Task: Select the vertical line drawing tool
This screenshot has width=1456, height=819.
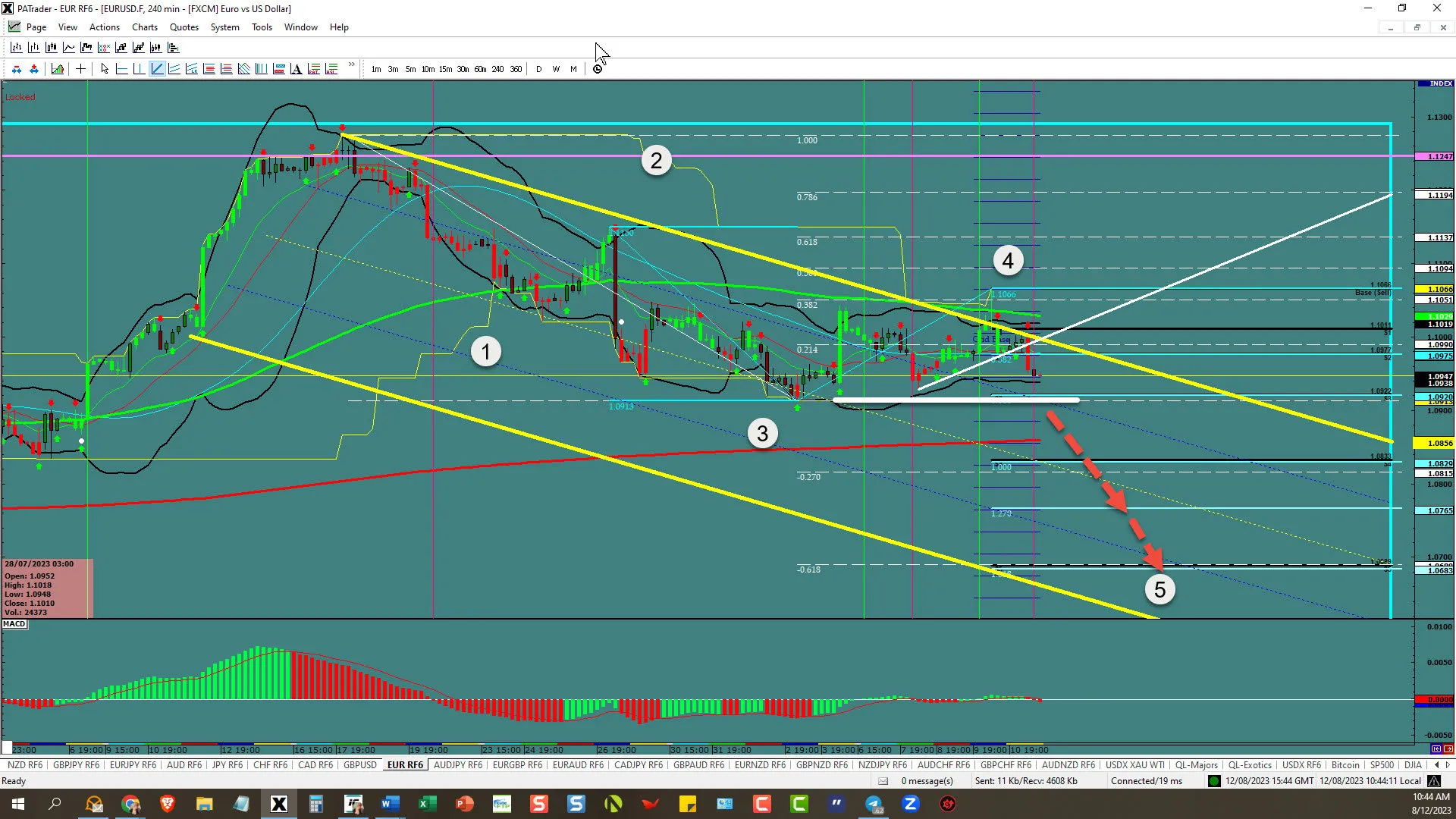Action: point(139,69)
